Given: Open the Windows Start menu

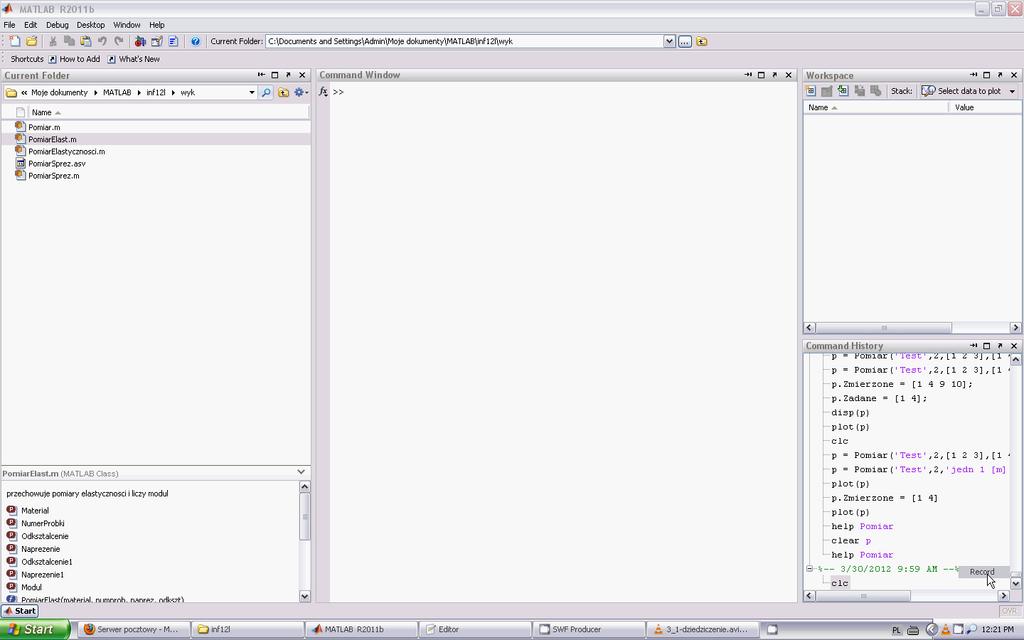Looking at the screenshot, I should tap(35, 630).
